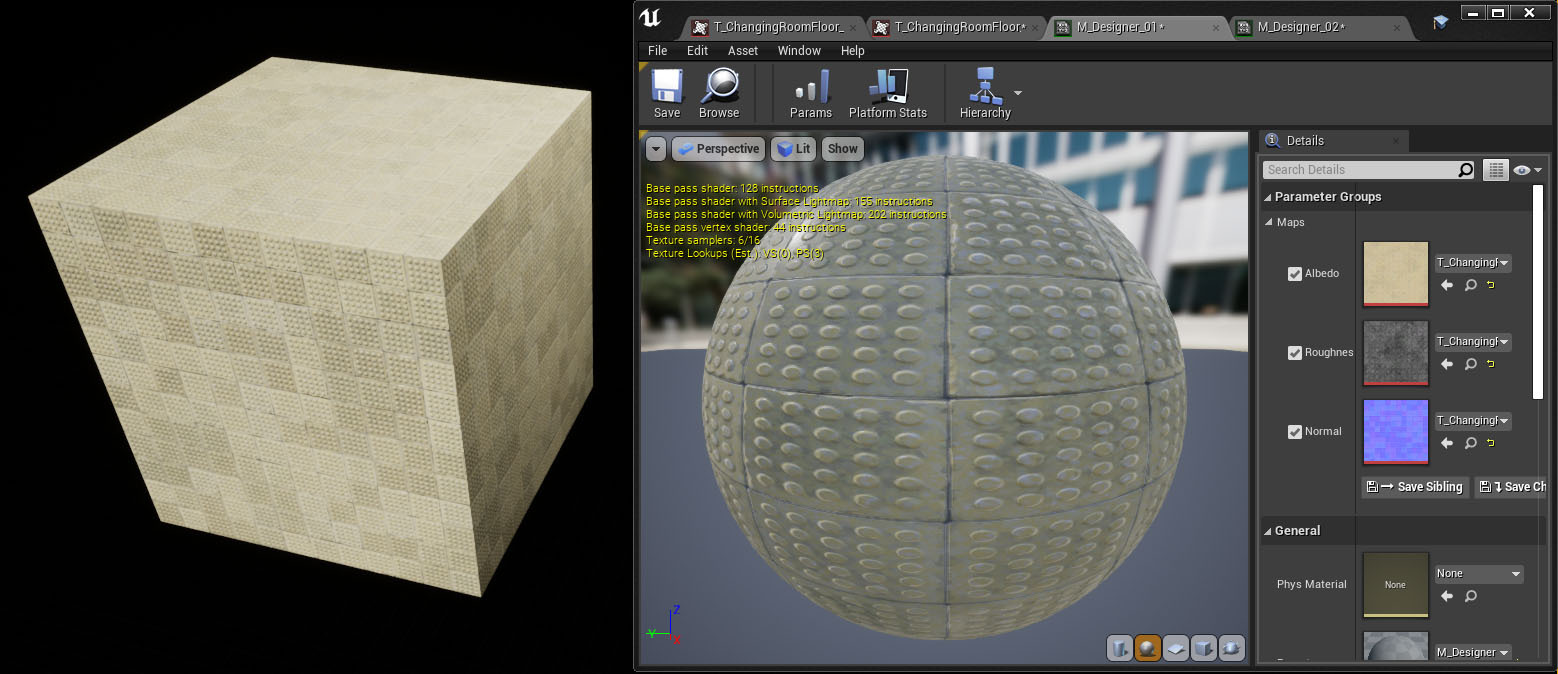Switch preview mesh to cube

[x=1204, y=648]
